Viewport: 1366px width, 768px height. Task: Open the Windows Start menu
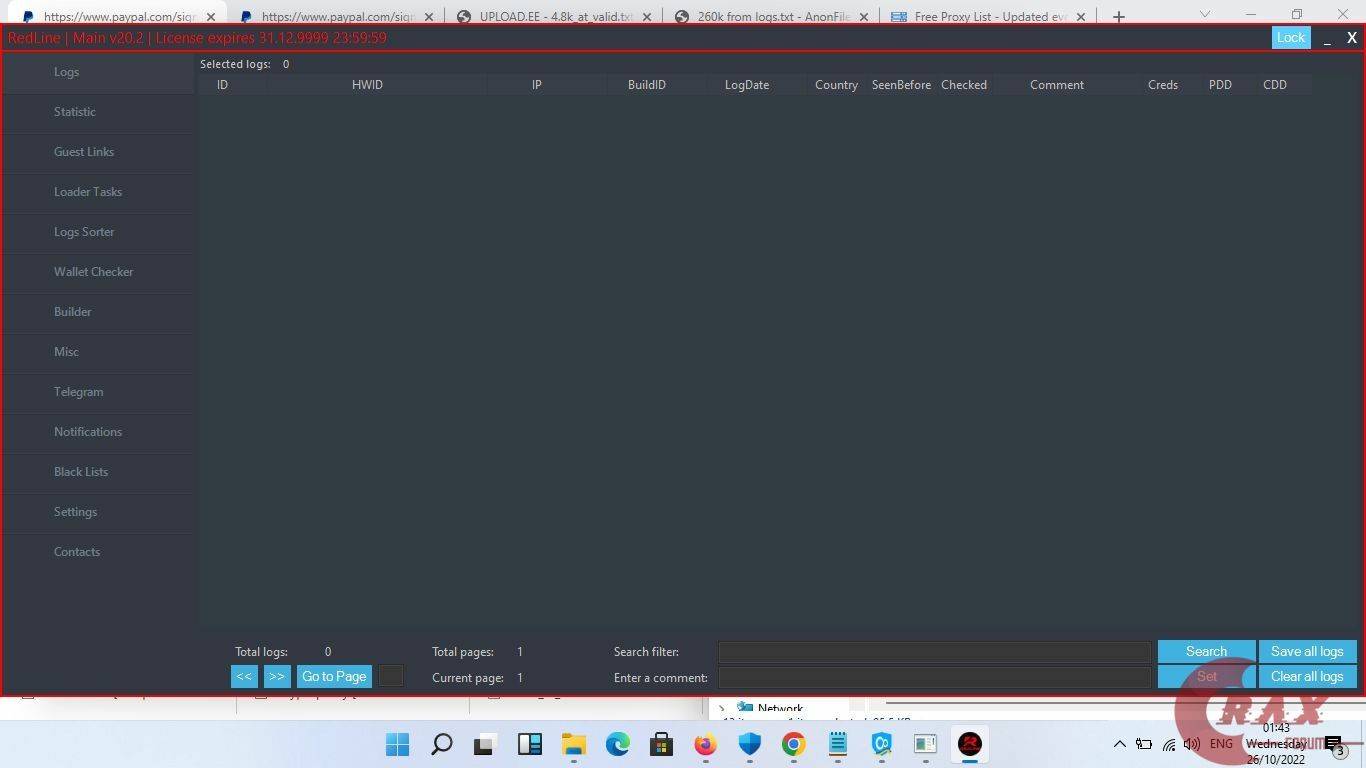pyautogui.click(x=397, y=744)
